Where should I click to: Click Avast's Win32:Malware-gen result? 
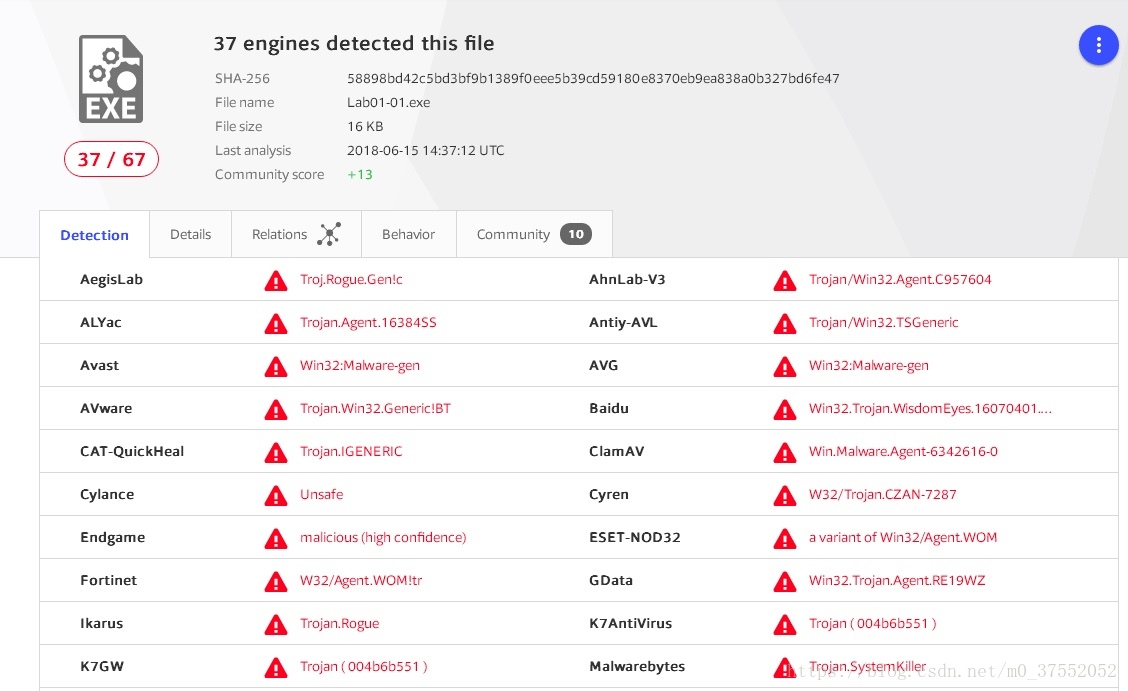click(x=360, y=365)
